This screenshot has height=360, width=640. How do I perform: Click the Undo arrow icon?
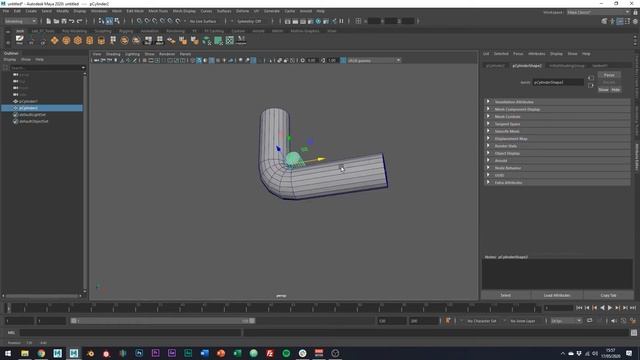tap(71, 21)
